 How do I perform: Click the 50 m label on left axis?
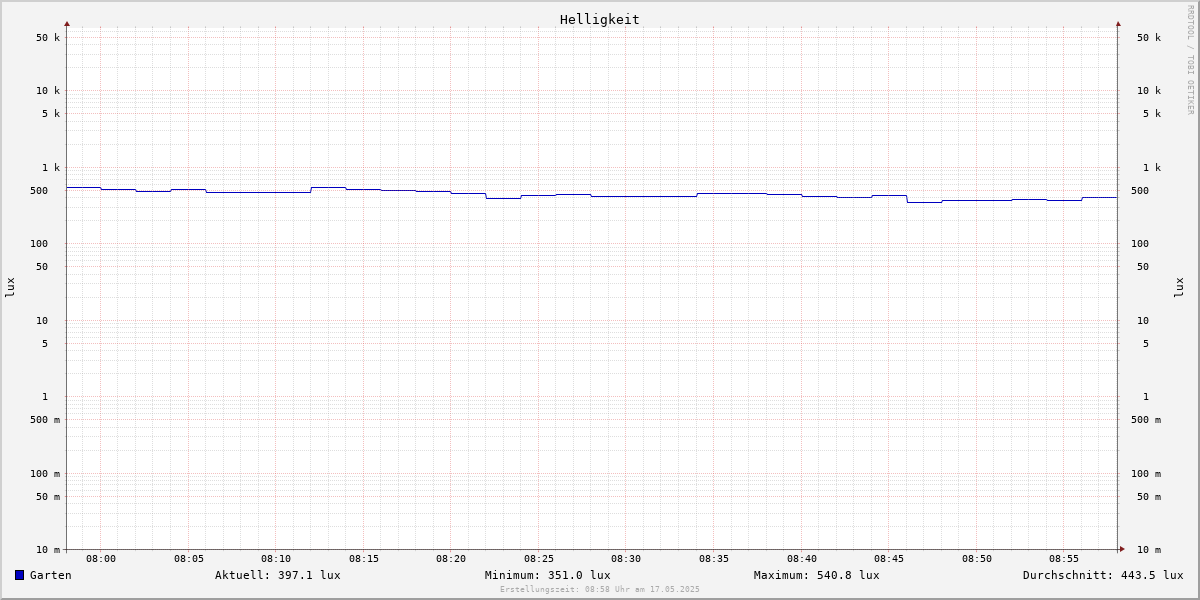tap(48, 497)
